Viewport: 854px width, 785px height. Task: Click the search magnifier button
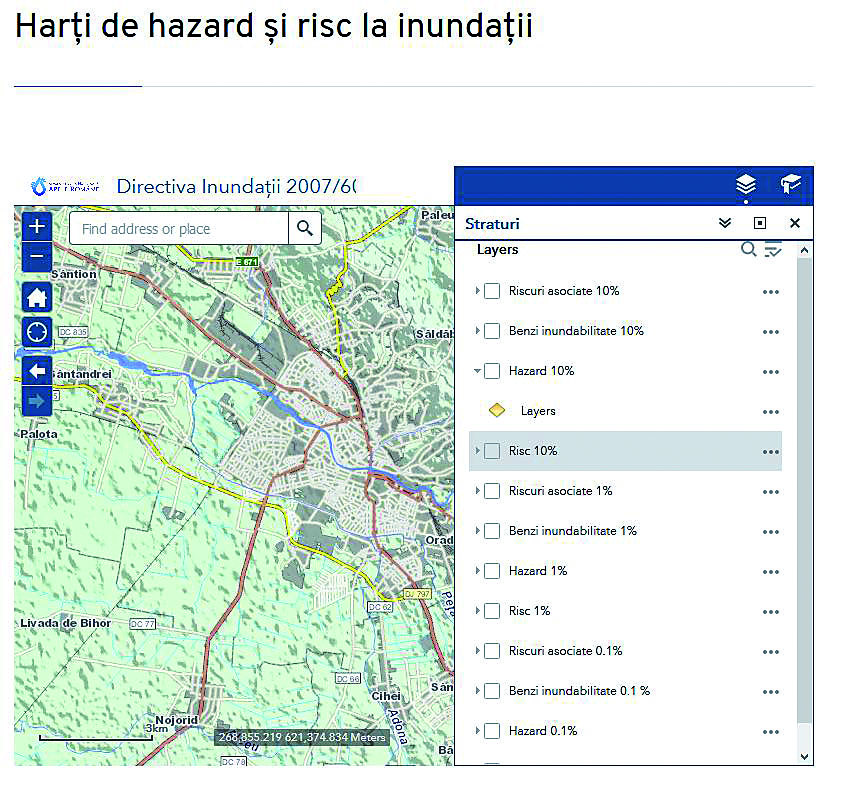point(305,228)
